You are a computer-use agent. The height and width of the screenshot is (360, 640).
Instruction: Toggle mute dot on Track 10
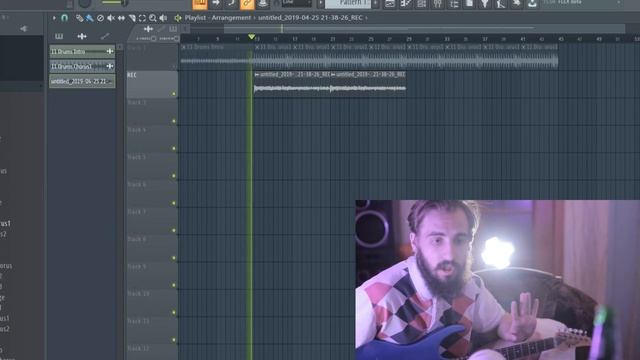coord(174,313)
